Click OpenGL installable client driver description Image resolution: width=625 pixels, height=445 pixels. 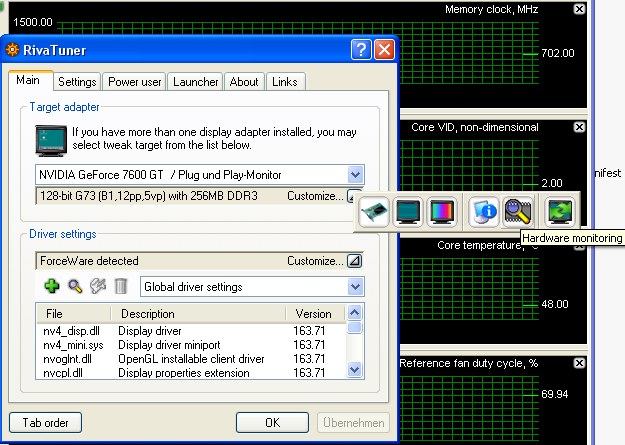(x=191, y=359)
